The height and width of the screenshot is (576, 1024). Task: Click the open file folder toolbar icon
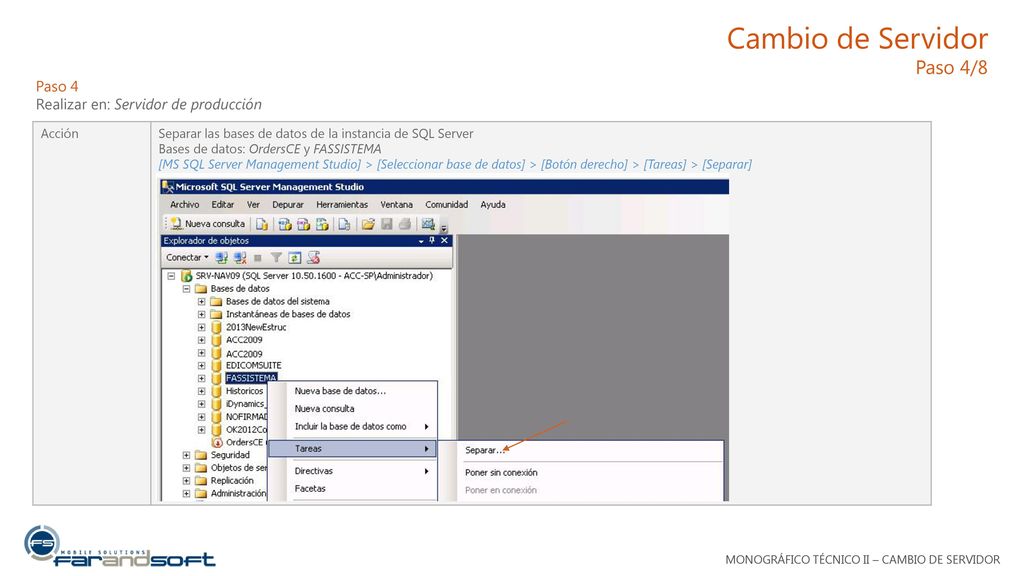pos(368,224)
